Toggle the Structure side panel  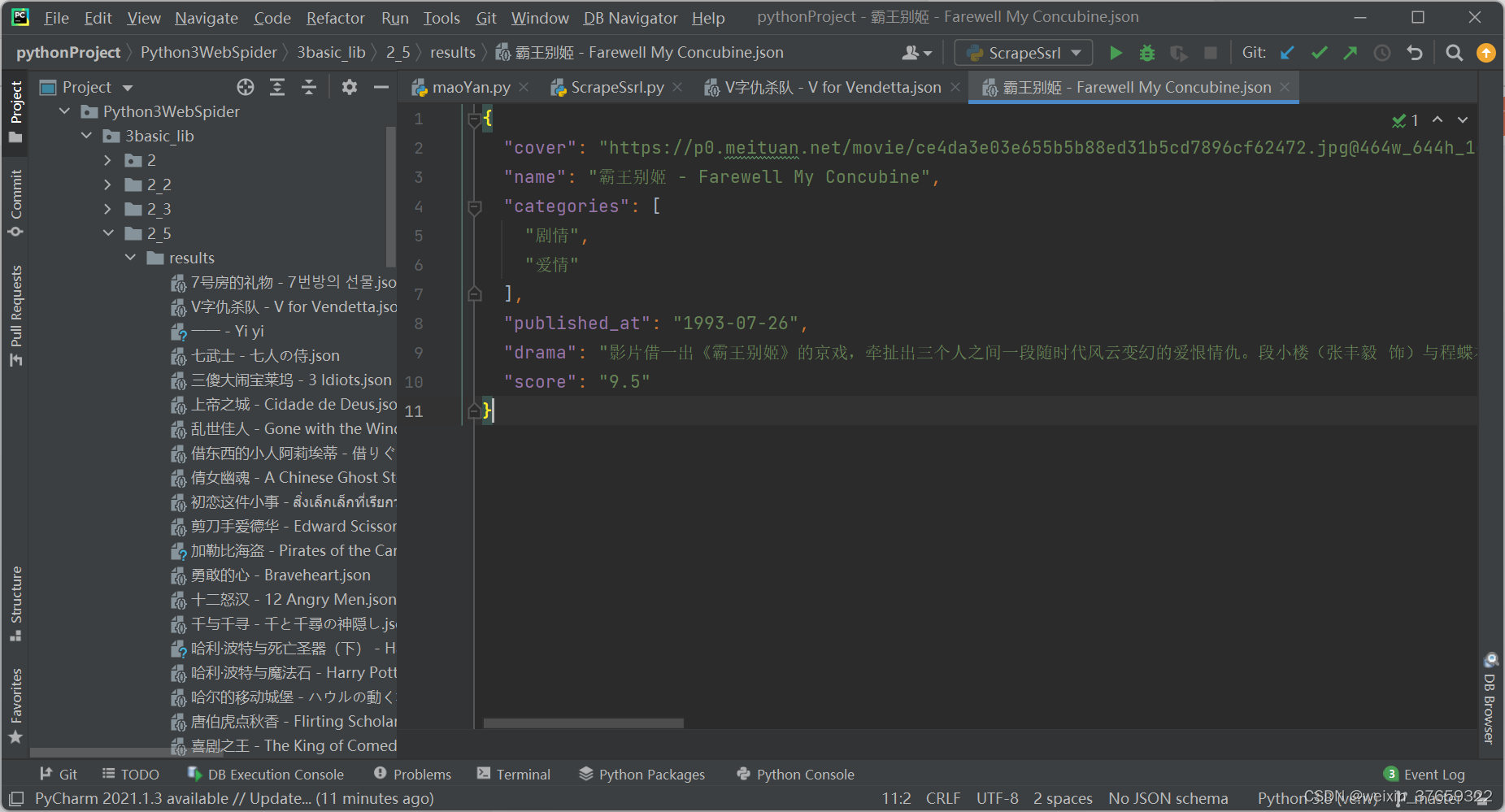click(x=15, y=603)
